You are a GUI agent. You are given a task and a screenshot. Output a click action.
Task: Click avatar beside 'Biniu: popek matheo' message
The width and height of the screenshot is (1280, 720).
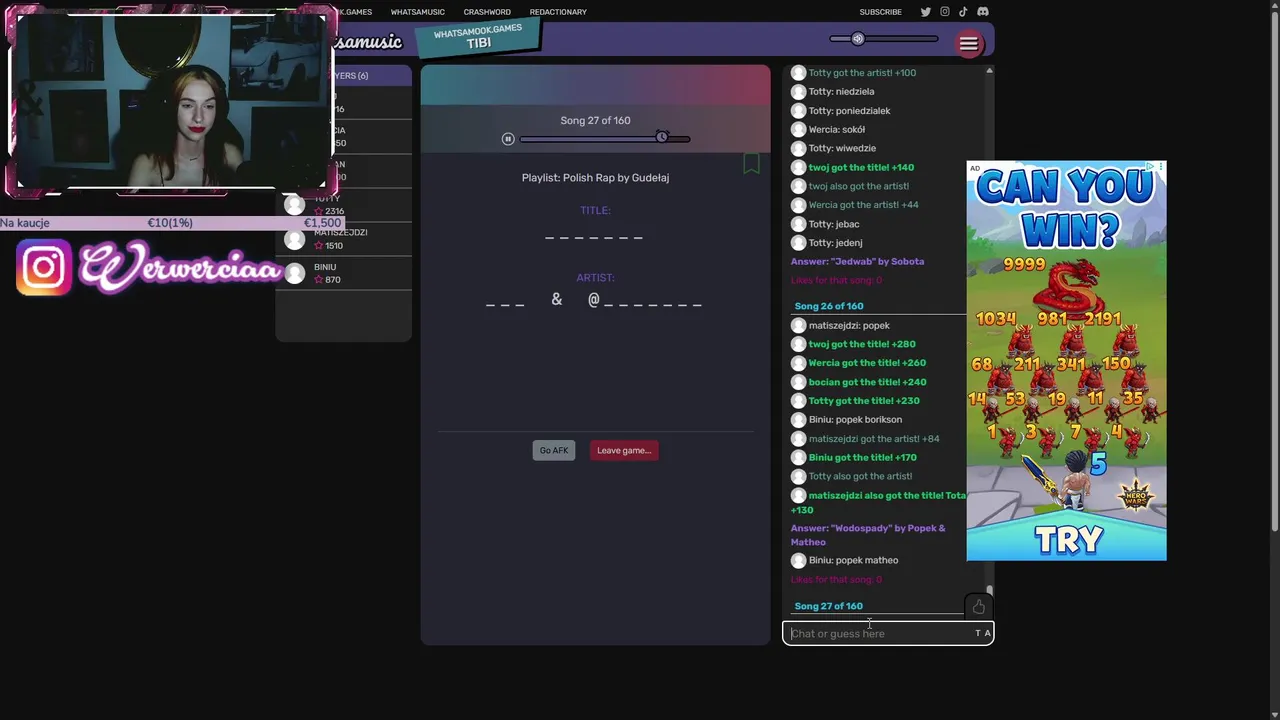click(798, 561)
